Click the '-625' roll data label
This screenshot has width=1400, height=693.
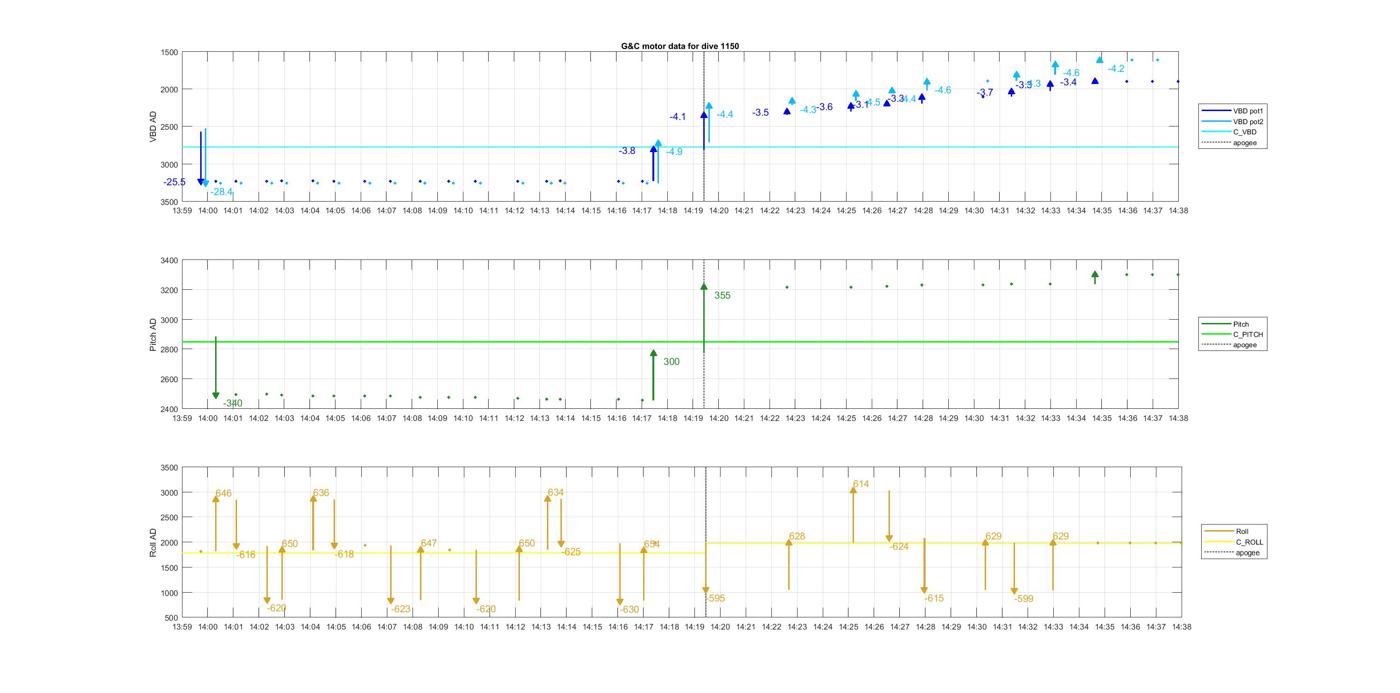click(571, 552)
